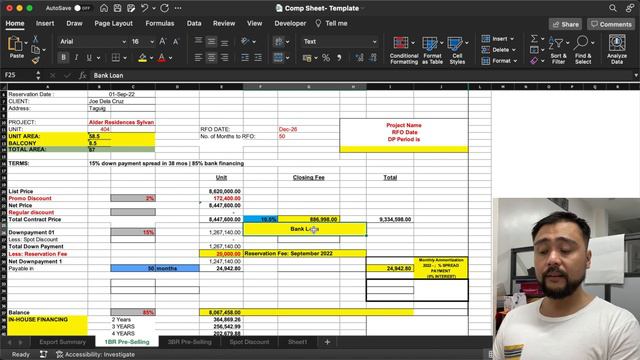Open Find & Select
The width and height of the screenshot is (640, 360).
point(583,50)
